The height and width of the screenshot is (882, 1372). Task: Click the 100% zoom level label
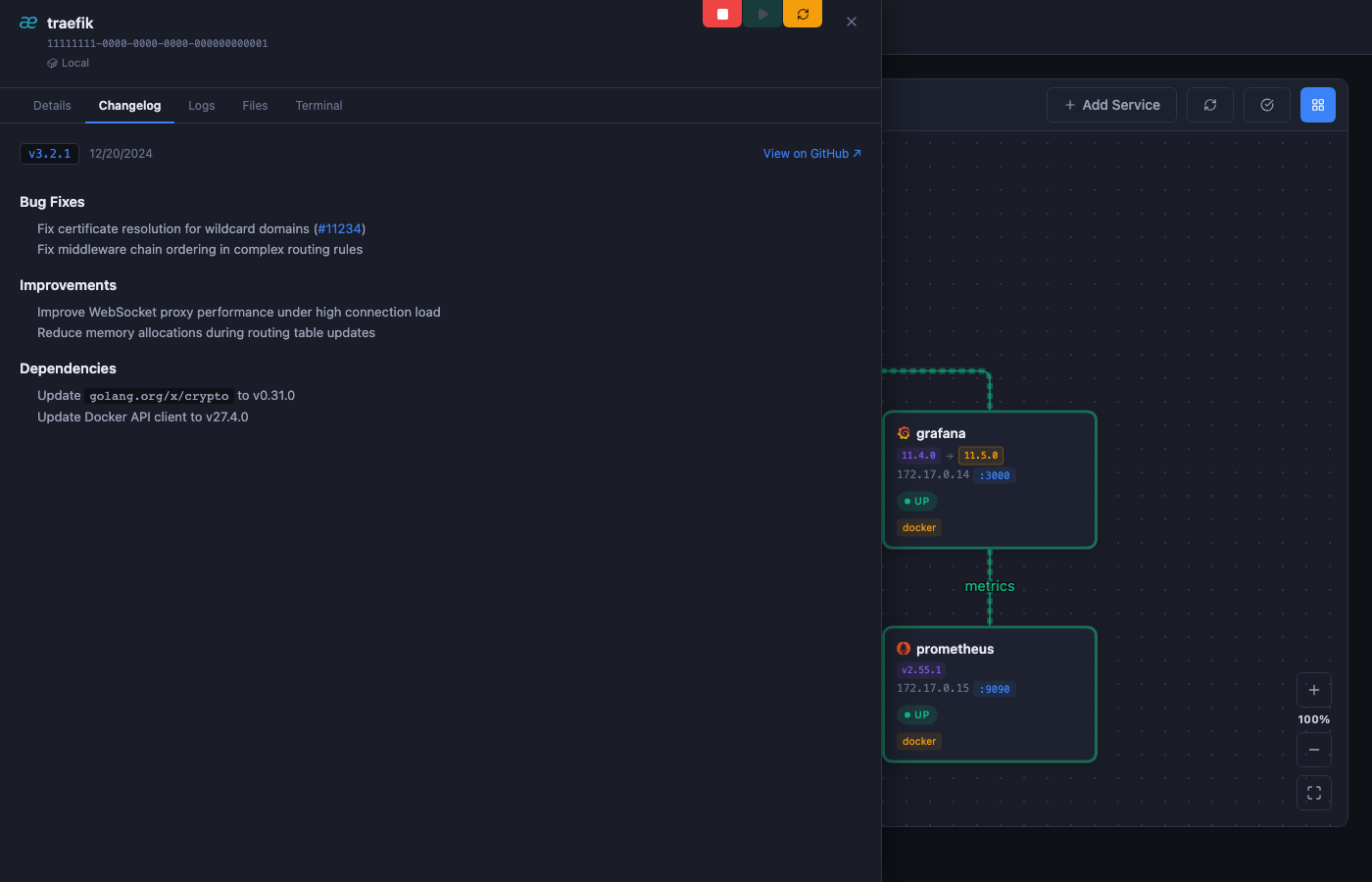[1314, 719]
